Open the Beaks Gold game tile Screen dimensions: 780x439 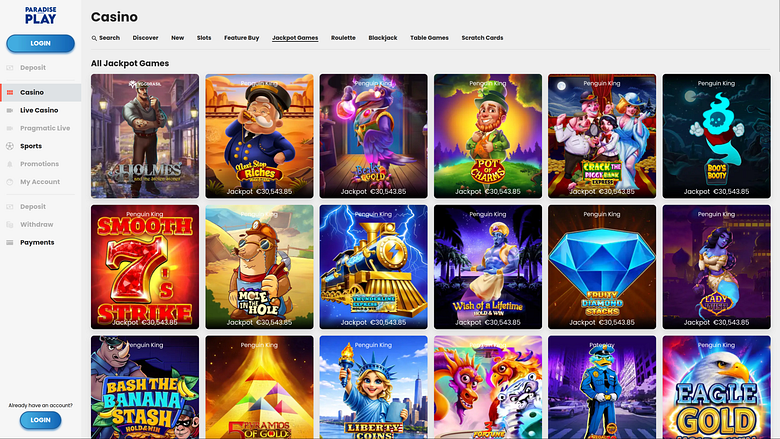(x=374, y=136)
